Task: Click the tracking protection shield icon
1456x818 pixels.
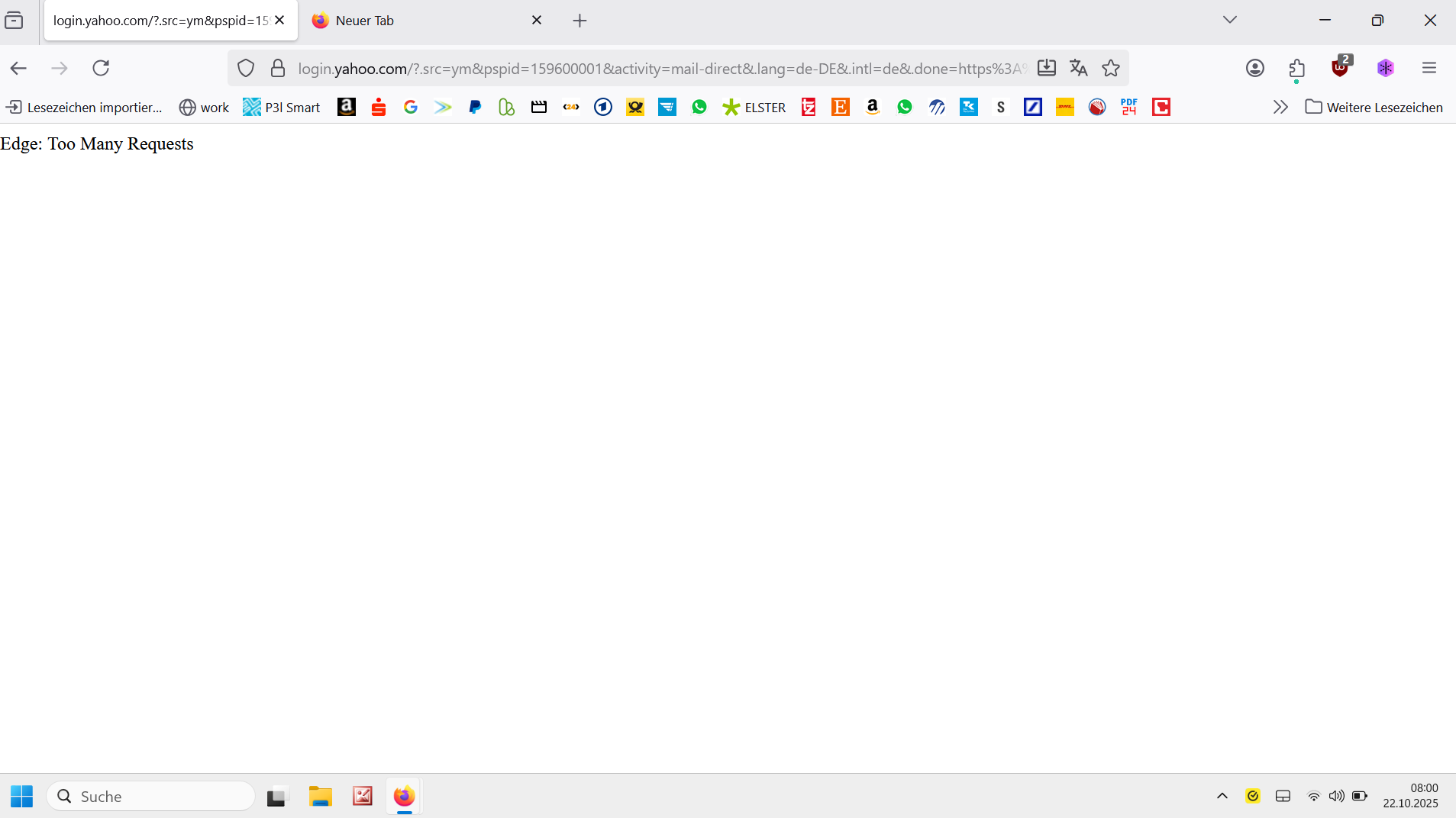Action: click(245, 68)
